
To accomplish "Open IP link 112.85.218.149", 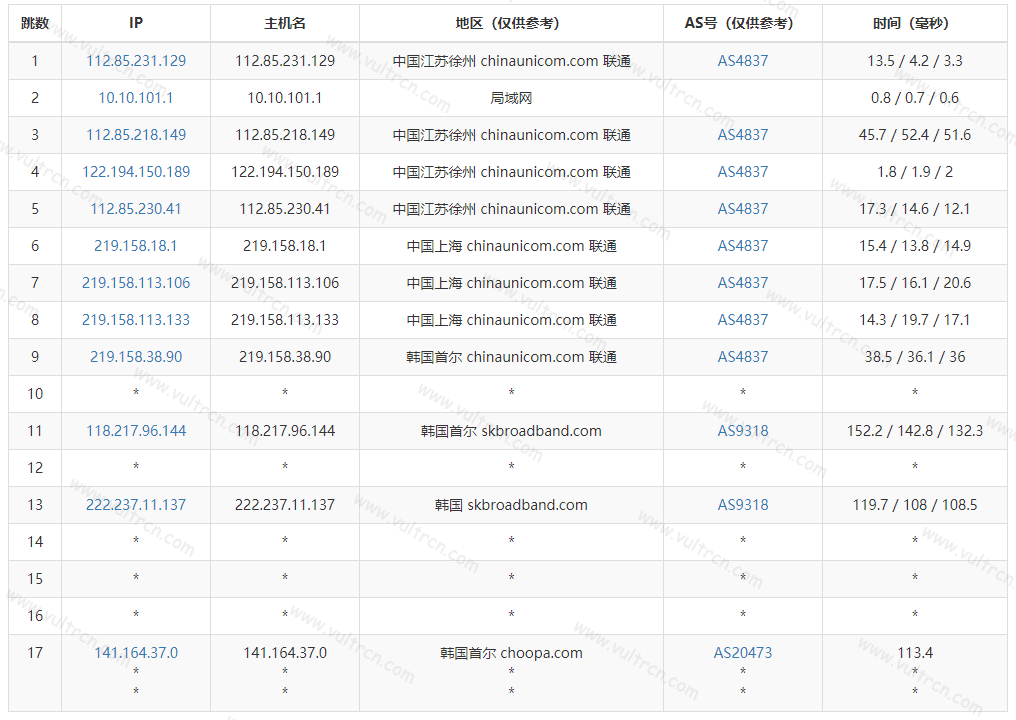I will tap(136, 135).
